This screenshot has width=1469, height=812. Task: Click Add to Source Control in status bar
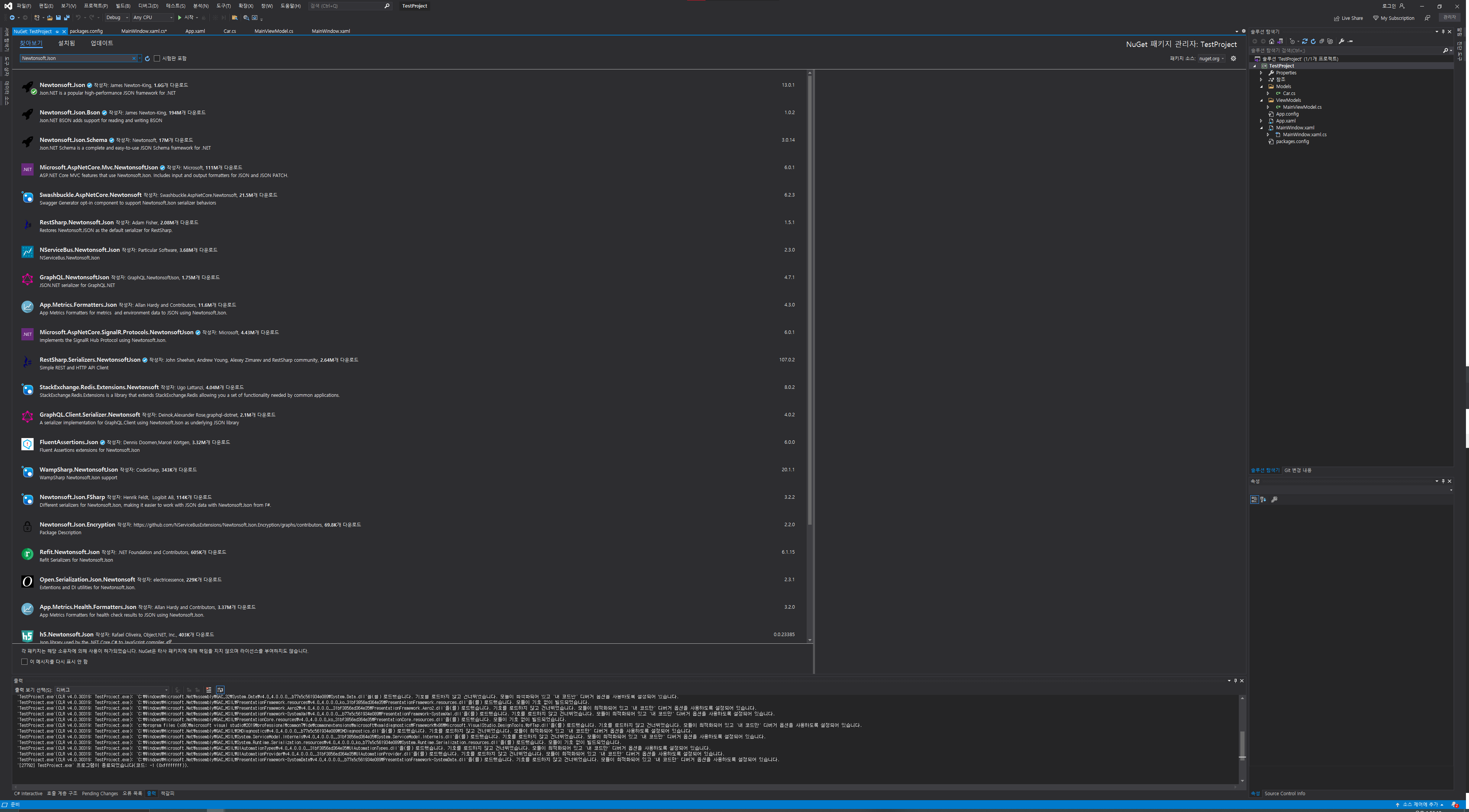point(1419,805)
